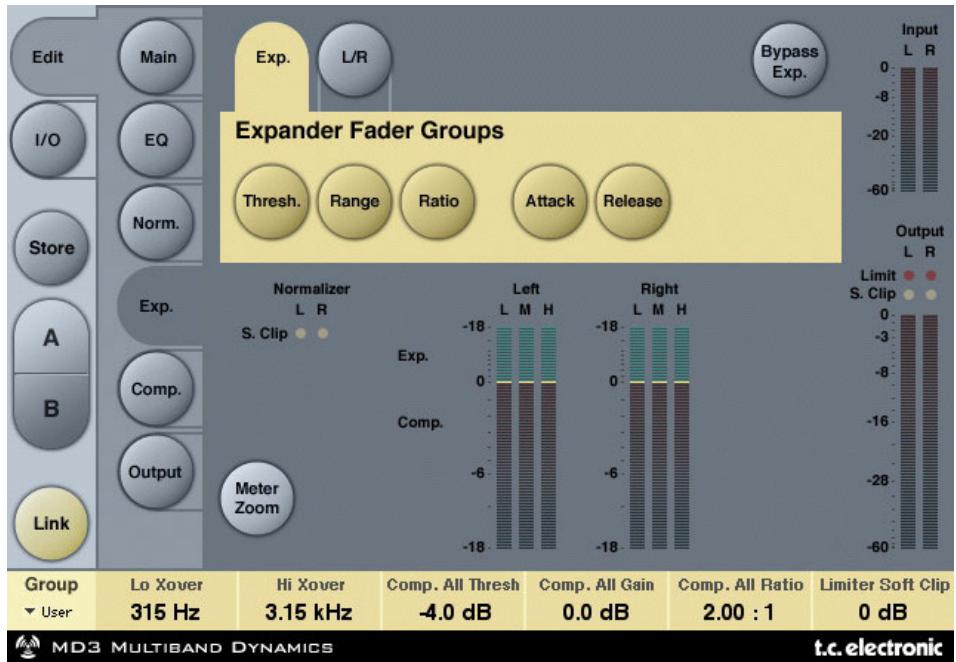The height and width of the screenshot is (662, 956).
Task: Click the Right channel M band meter
Action: pos(659,438)
